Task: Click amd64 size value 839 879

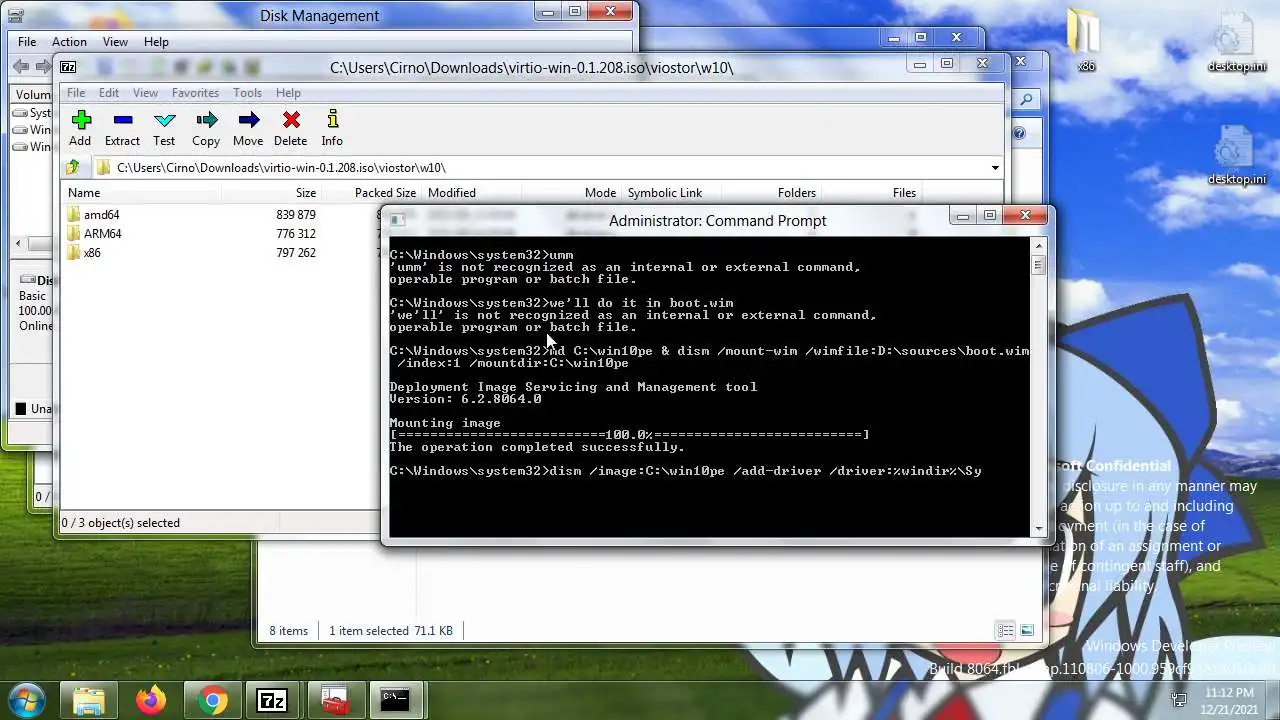Action: [x=296, y=215]
